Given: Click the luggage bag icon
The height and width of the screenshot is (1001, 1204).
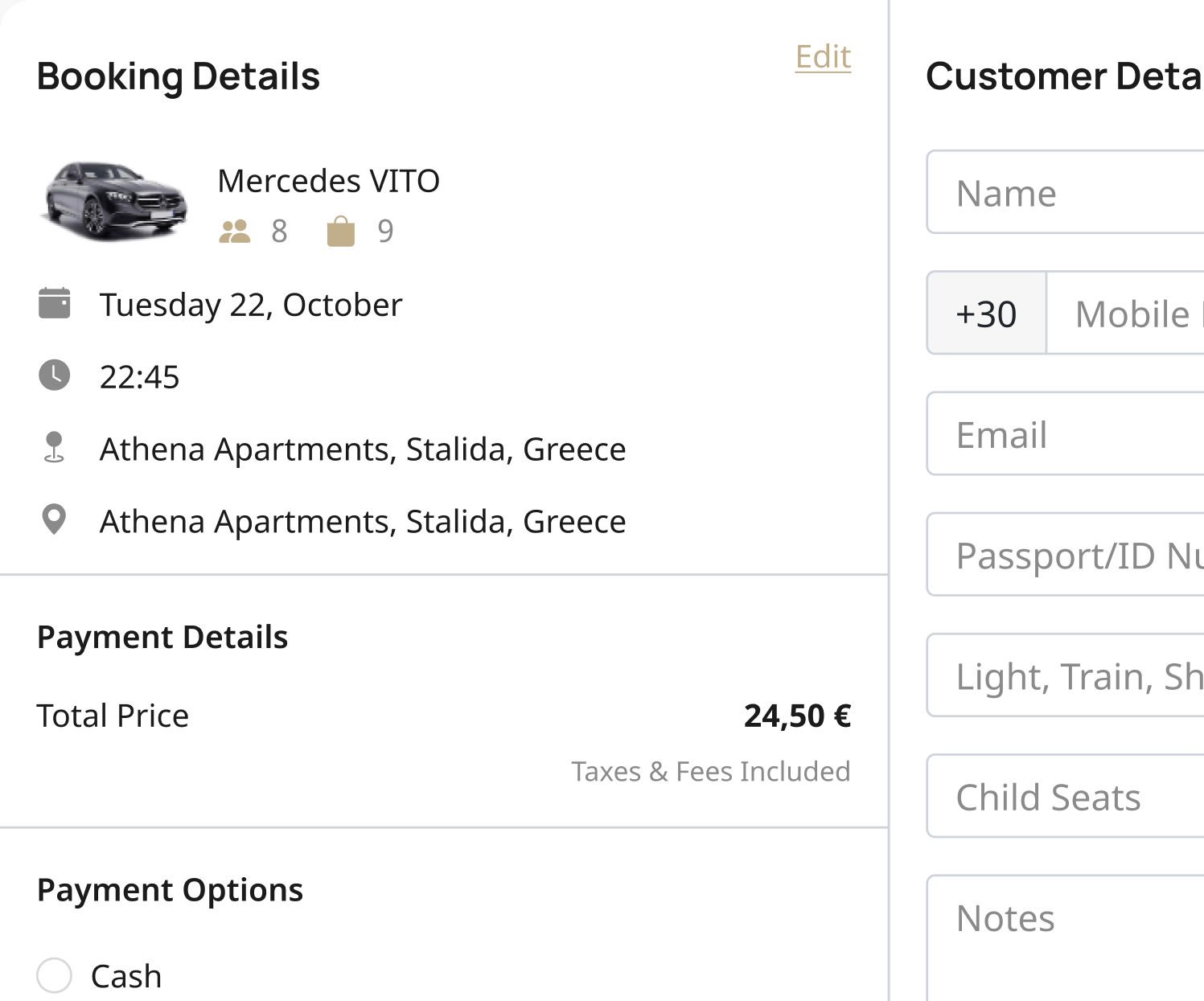Looking at the screenshot, I should point(341,232).
